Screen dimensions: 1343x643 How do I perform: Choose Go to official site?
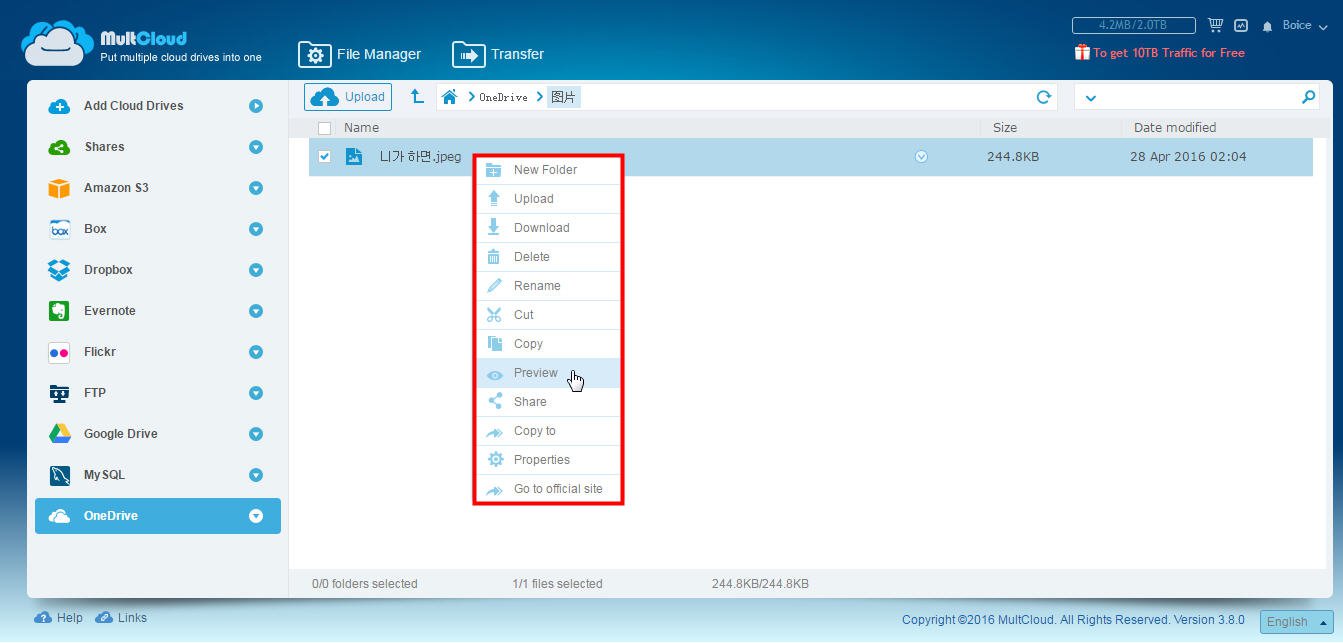tap(548, 489)
